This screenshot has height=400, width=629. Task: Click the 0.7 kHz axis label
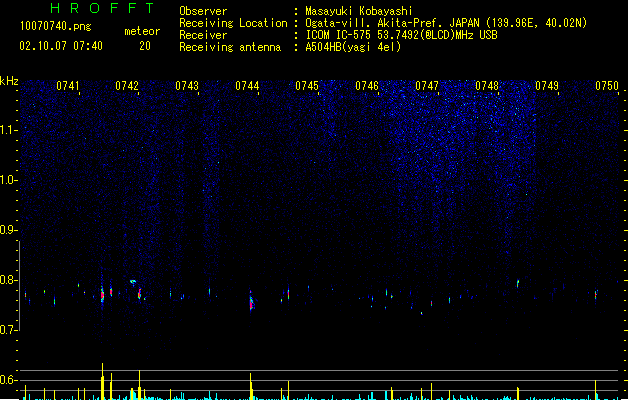click(x=8, y=330)
